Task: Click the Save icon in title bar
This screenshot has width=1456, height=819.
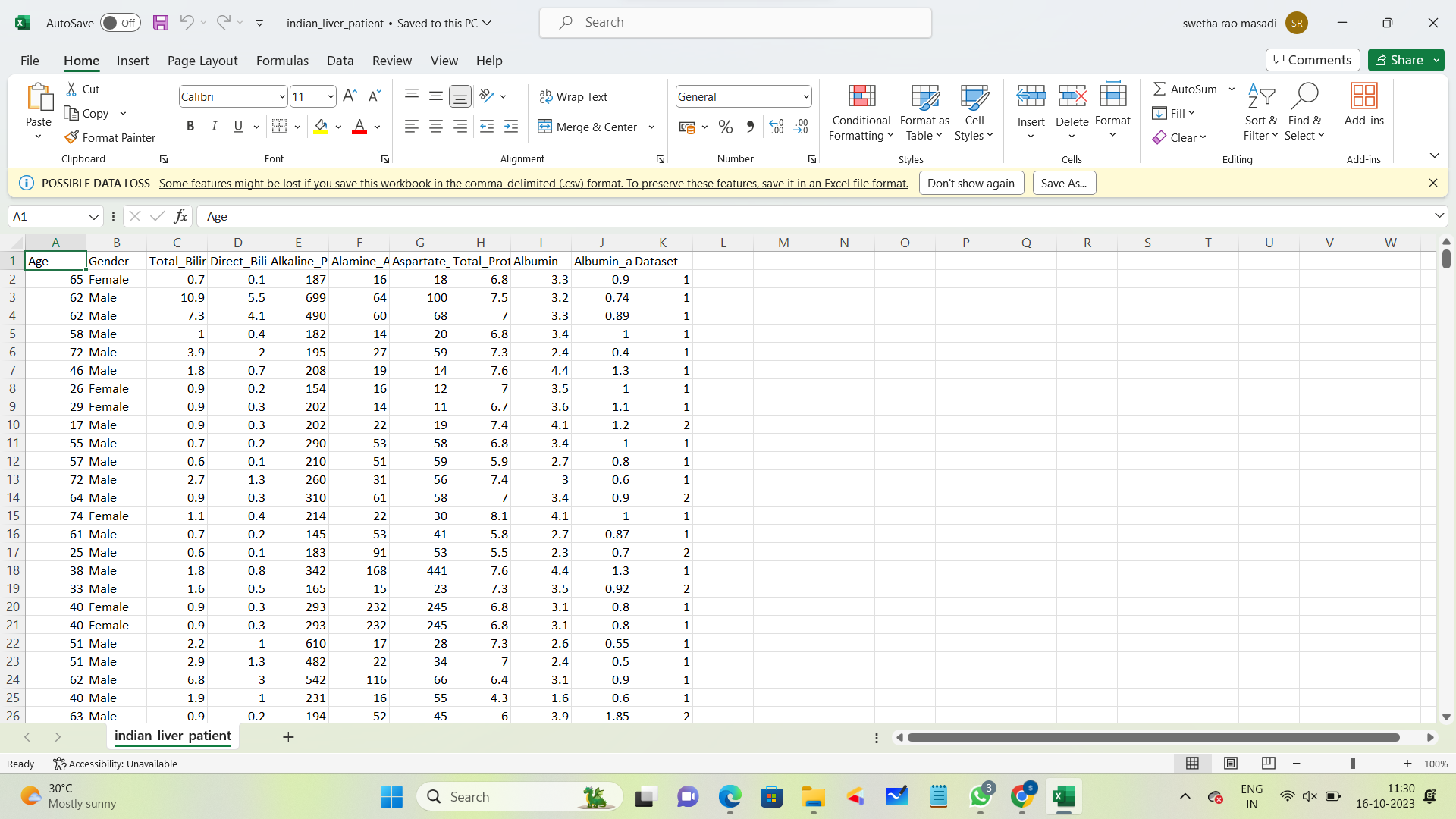Action: coord(161,23)
